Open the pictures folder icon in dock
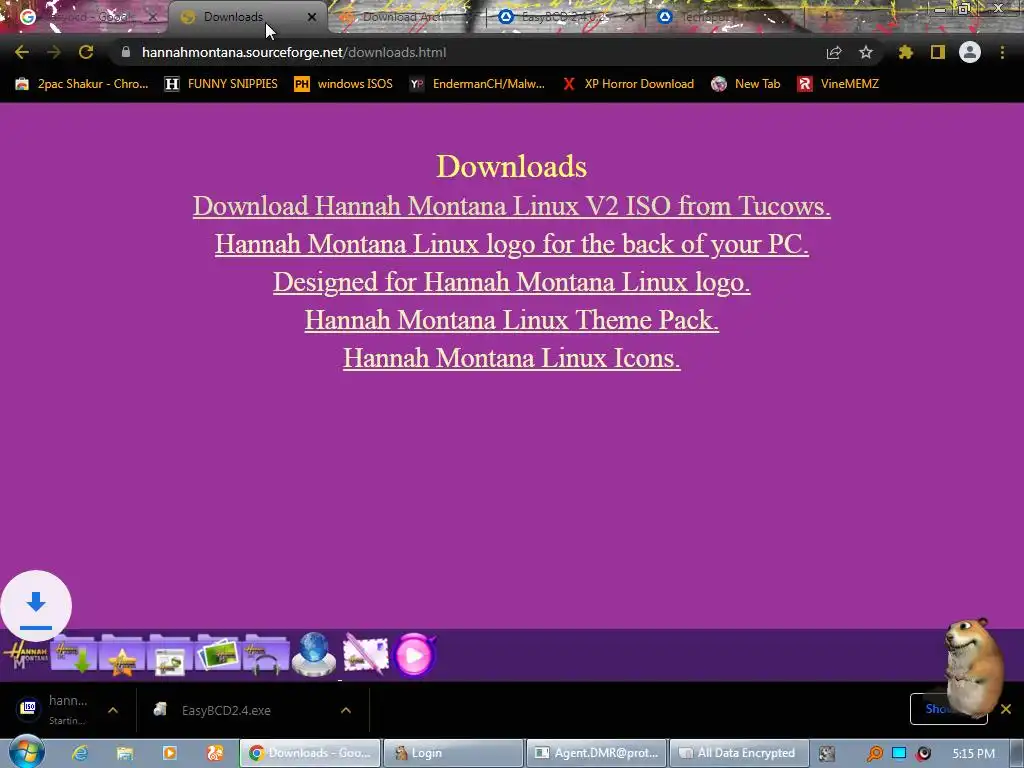1024x768 pixels. 219,654
